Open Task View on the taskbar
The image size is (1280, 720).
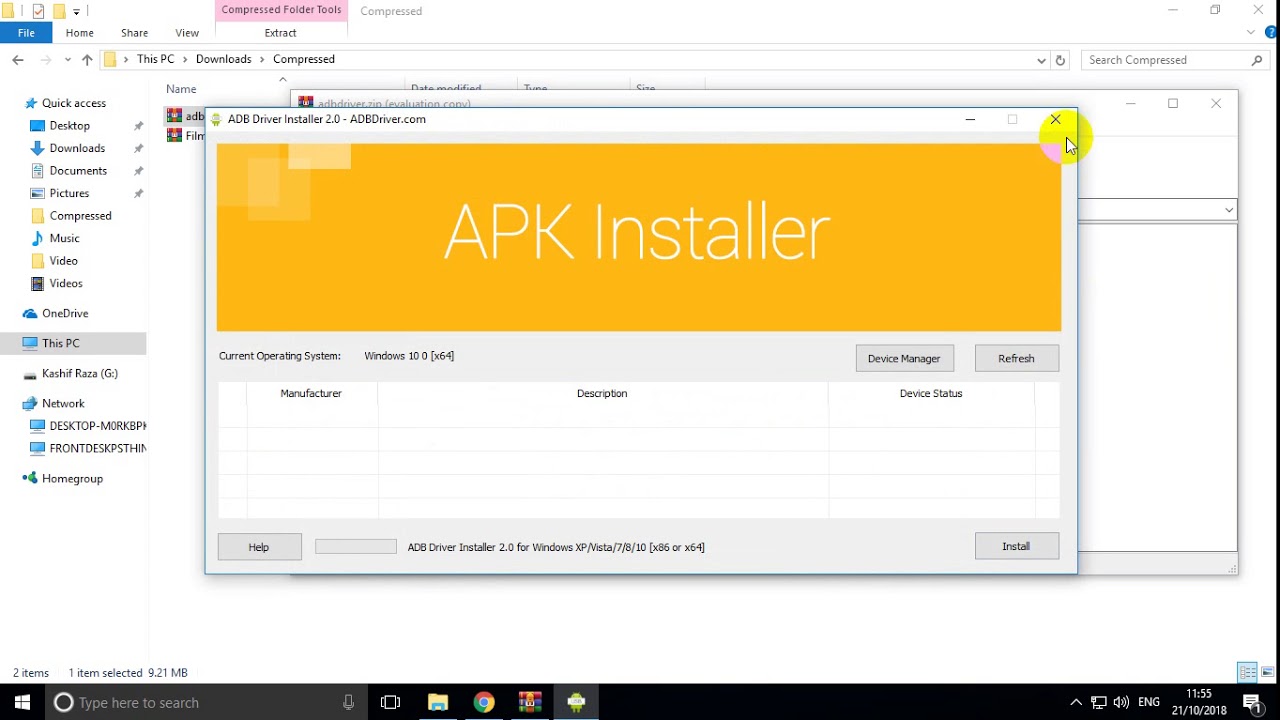point(391,702)
